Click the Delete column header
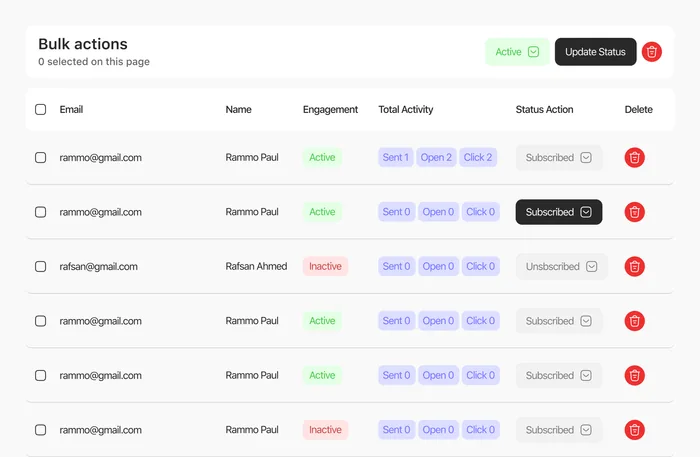Image resolution: width=700 pixels, height=457 pixels. 638,109
